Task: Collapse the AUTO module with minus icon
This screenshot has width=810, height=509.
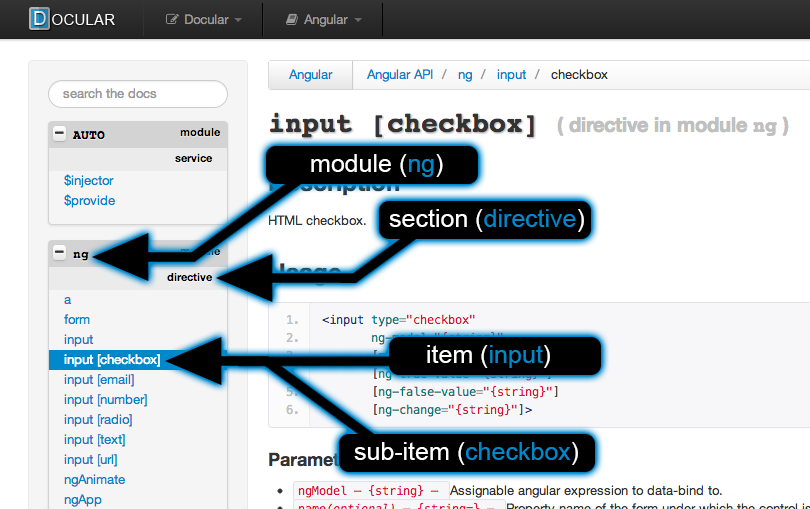Action: pyautogui.click(x=59, y=134)
